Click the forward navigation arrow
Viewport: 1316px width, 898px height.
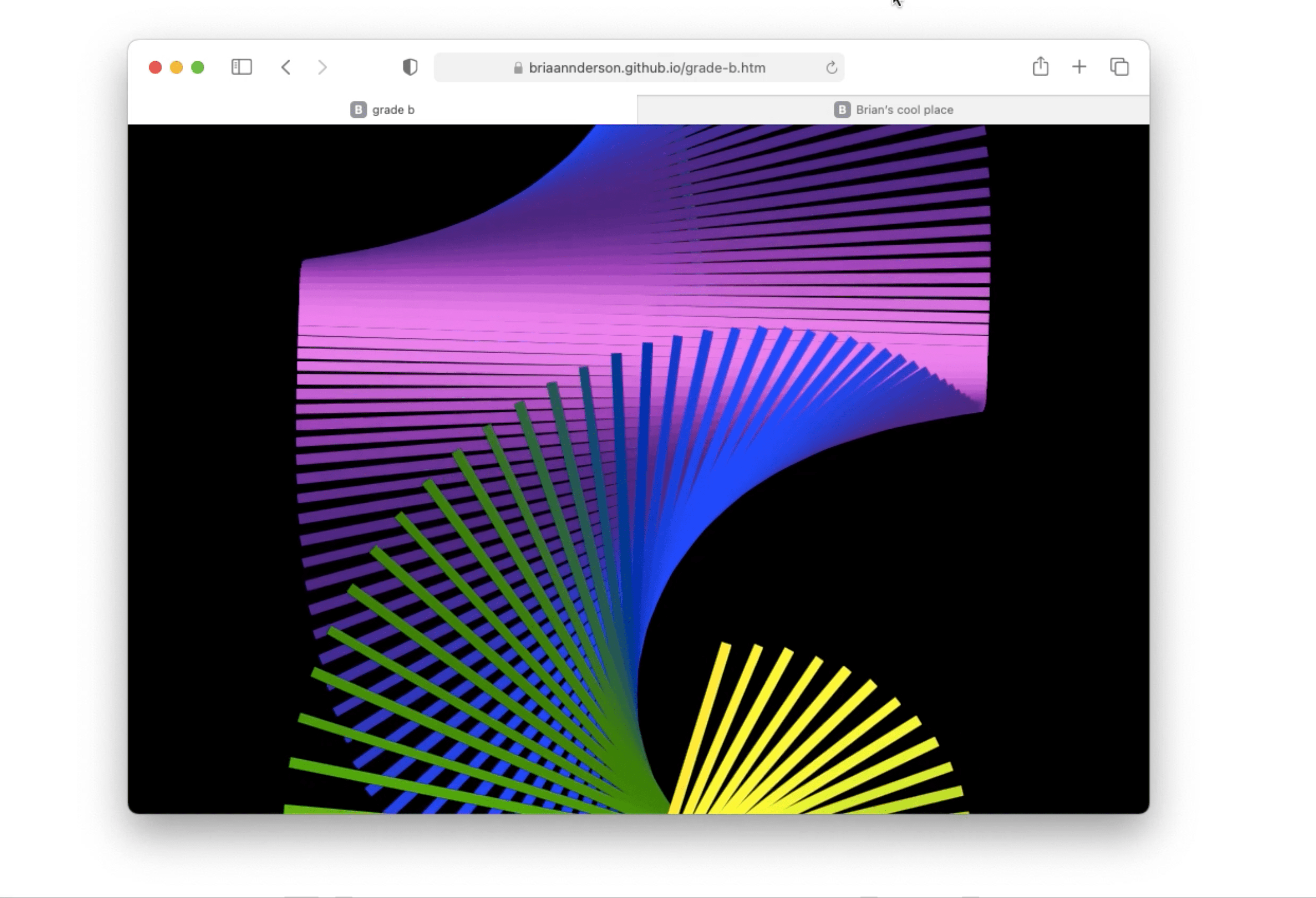point(322,67)
